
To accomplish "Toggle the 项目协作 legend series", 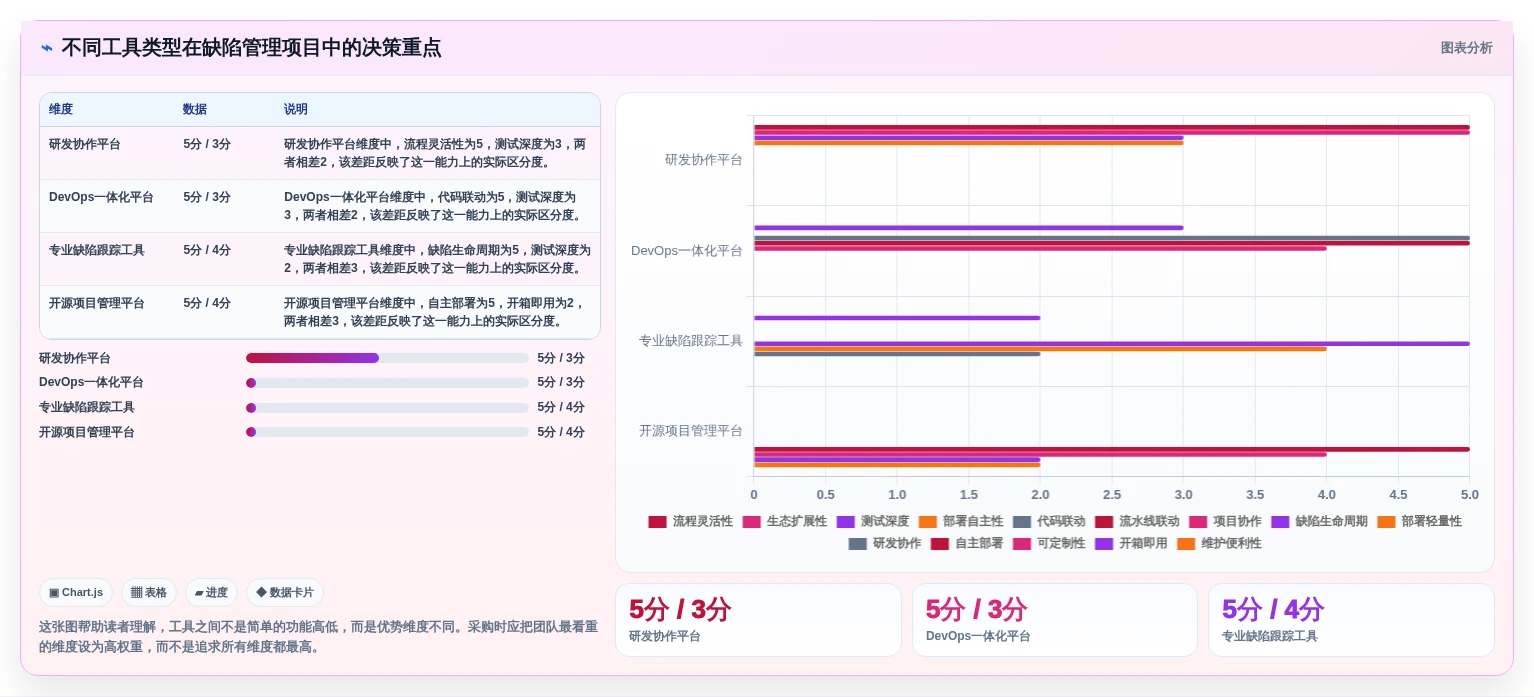I will [x=1225, y=522].
